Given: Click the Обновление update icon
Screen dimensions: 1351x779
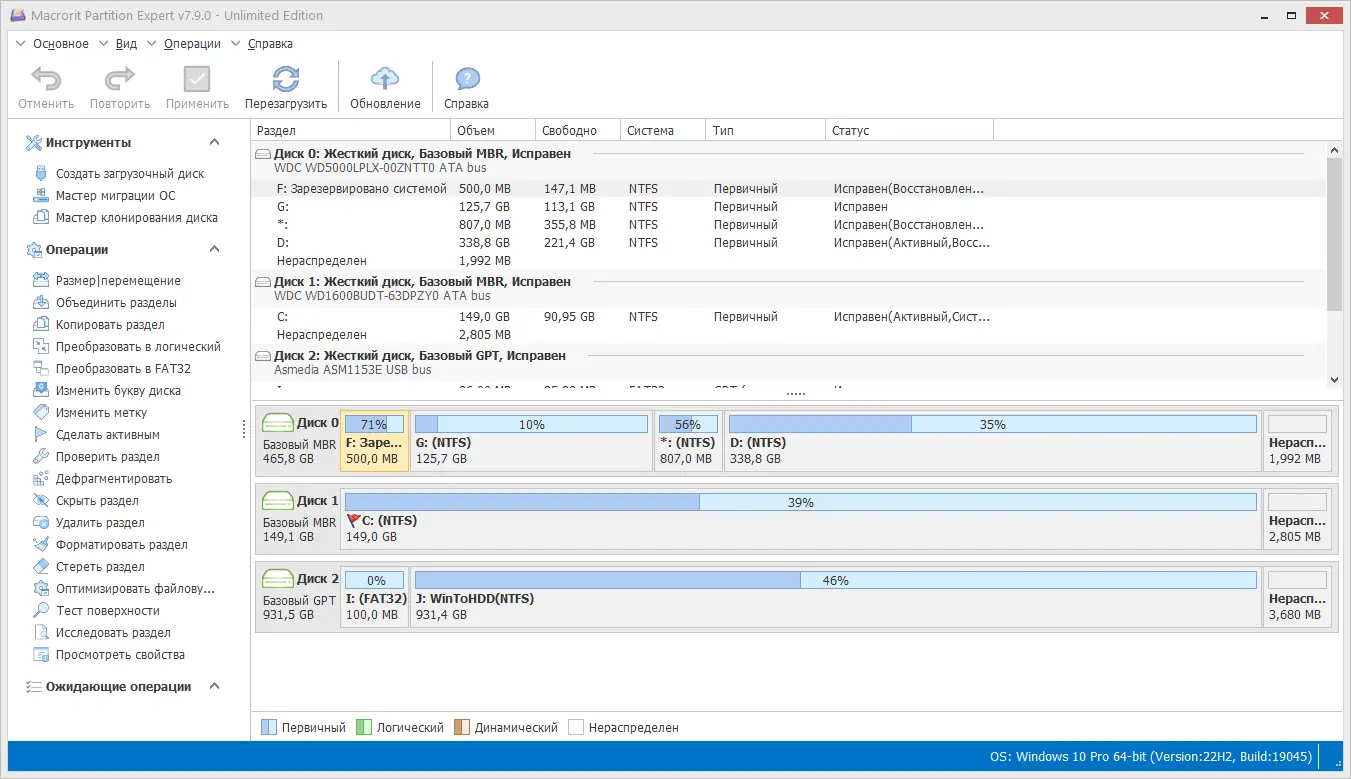Looking at the screenshot, I should tap(385, 80).
